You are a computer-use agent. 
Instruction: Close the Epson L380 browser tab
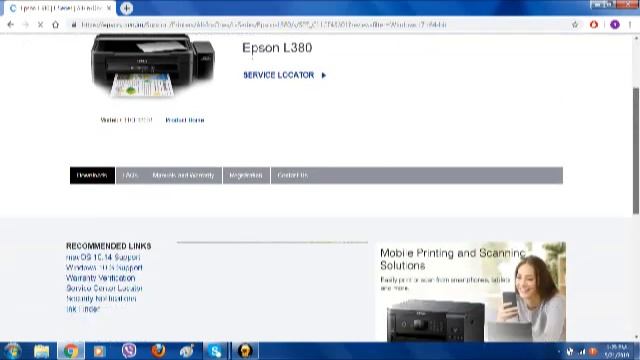pyautogui.click(x=109, y=8)
